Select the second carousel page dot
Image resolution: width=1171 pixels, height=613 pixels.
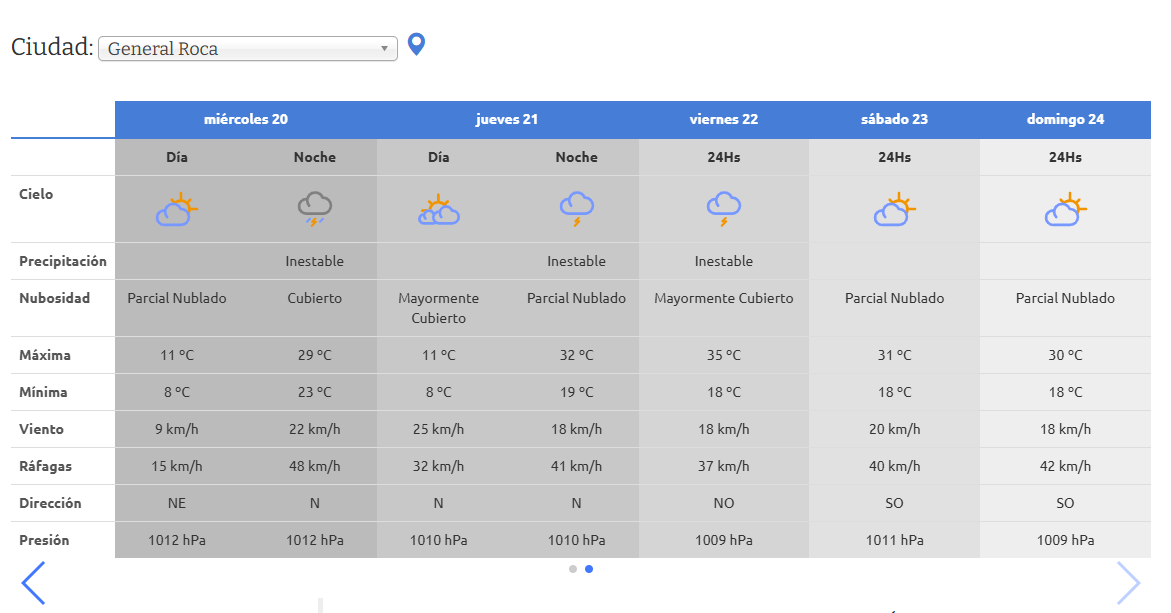tap(589, 569)
